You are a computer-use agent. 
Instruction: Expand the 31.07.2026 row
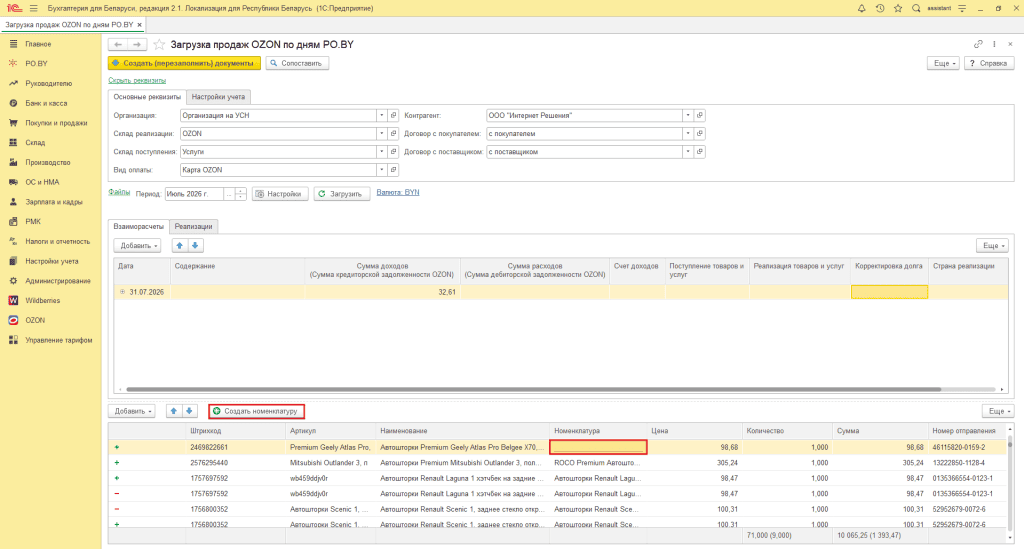[122, 292]
